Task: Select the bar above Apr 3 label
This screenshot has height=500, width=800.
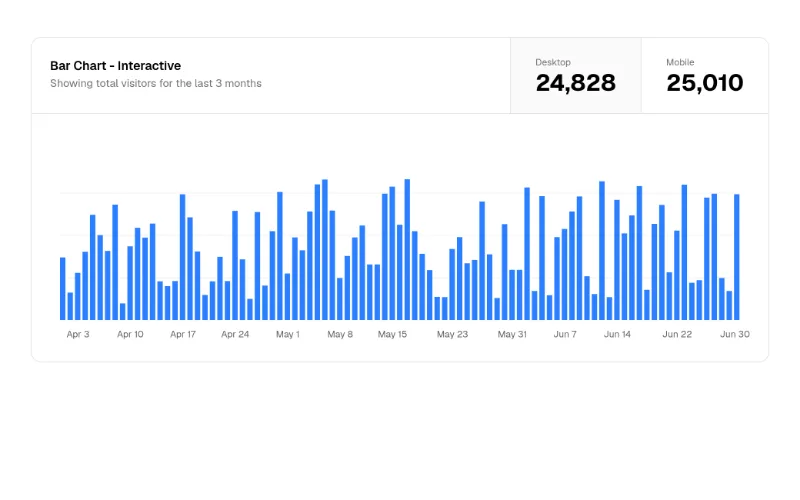Action: point(78,296)
